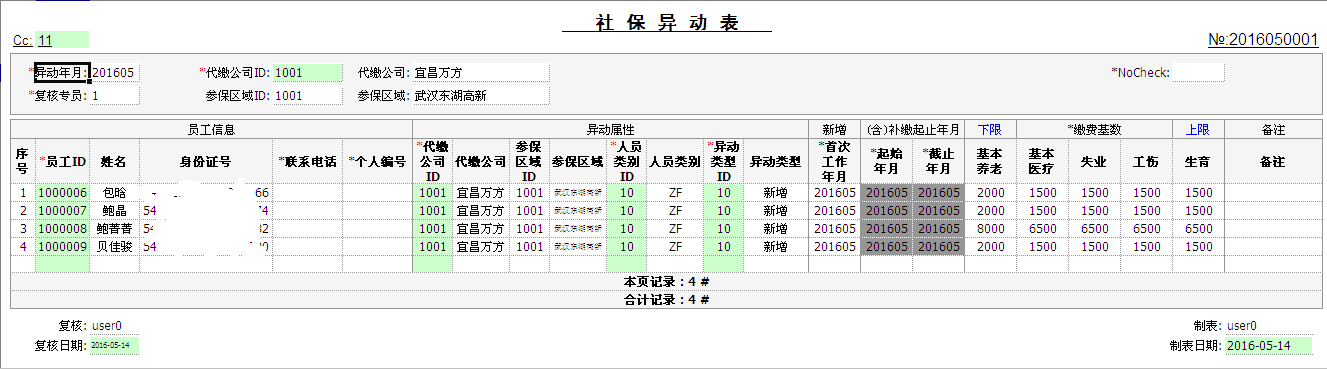Select employee ID 1000009 cell

(63, 247)
